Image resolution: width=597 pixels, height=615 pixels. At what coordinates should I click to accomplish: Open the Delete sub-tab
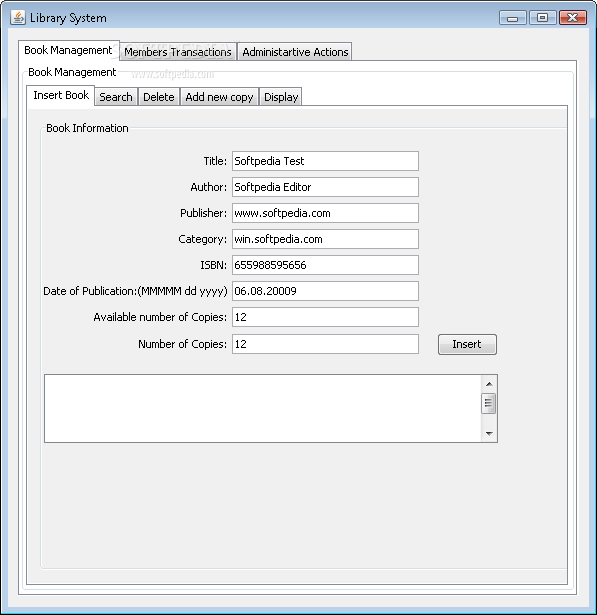click(158, 97)
